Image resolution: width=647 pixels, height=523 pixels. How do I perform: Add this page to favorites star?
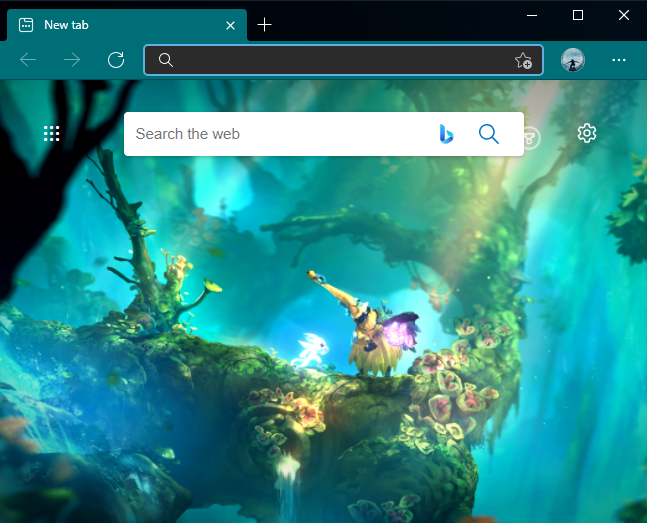pyautogui.click(x=523, y=60)
